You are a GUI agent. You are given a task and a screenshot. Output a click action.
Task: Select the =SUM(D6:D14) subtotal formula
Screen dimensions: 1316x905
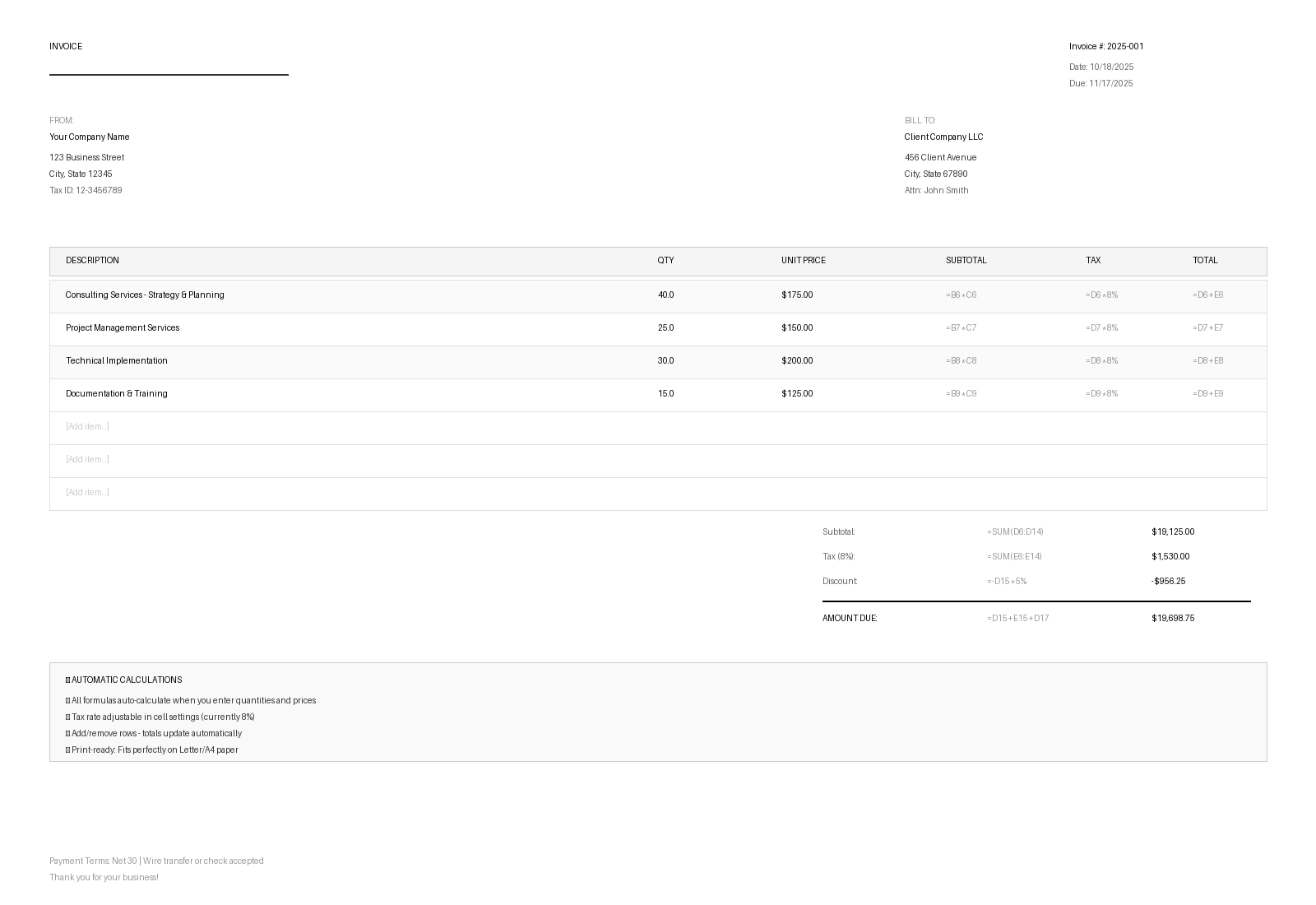(1015, 532)
